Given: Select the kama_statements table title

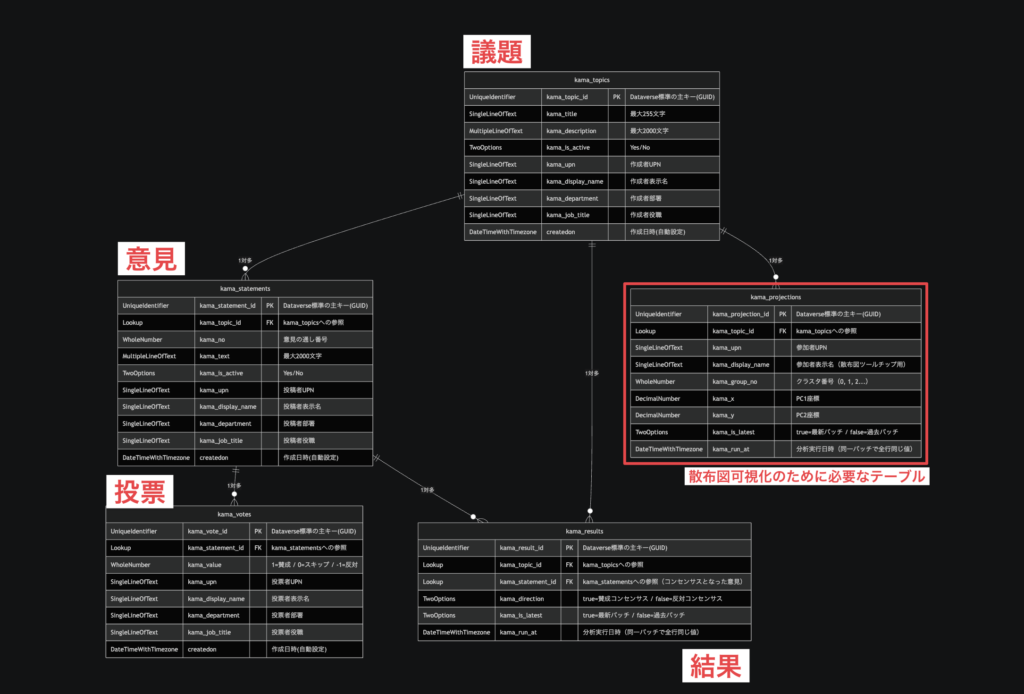Looking at the screenshot, I should point(245,288).
